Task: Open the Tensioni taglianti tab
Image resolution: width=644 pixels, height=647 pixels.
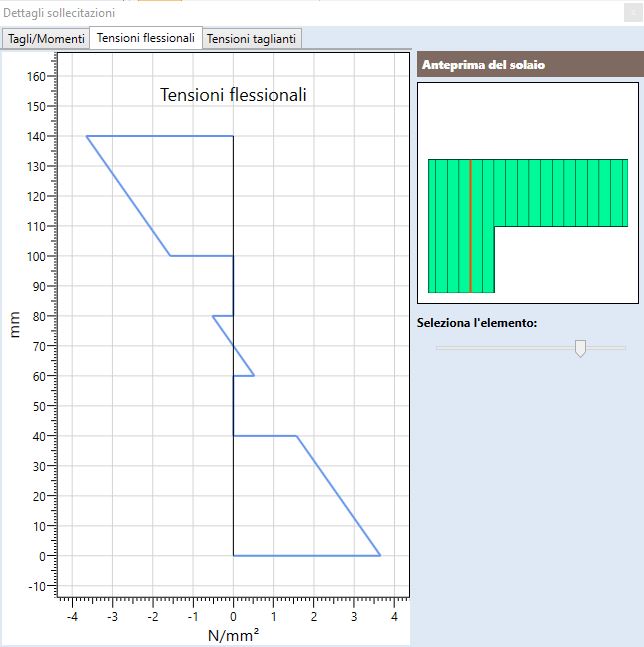Action: [x=251, y=39]
